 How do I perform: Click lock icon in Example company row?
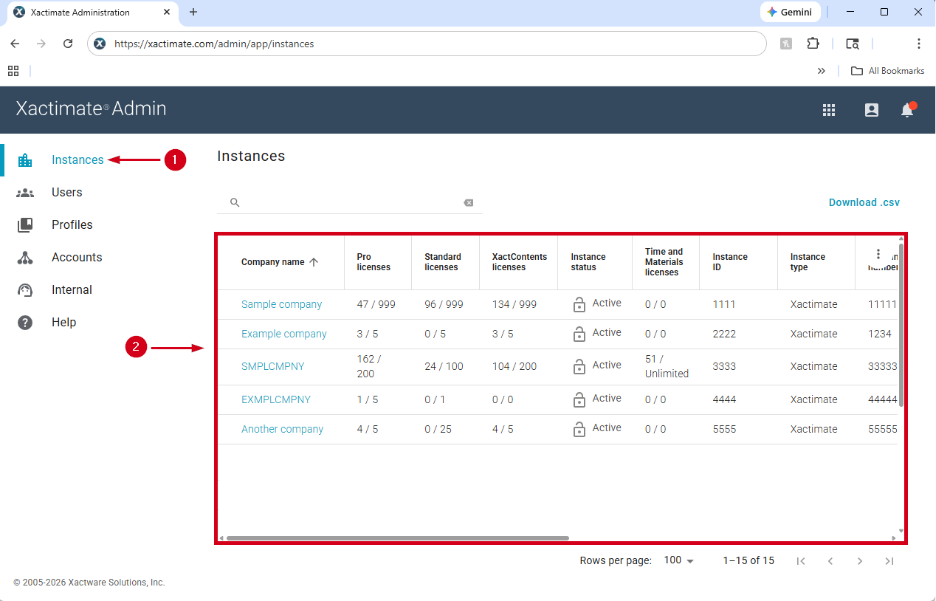[x=579, y=333]
